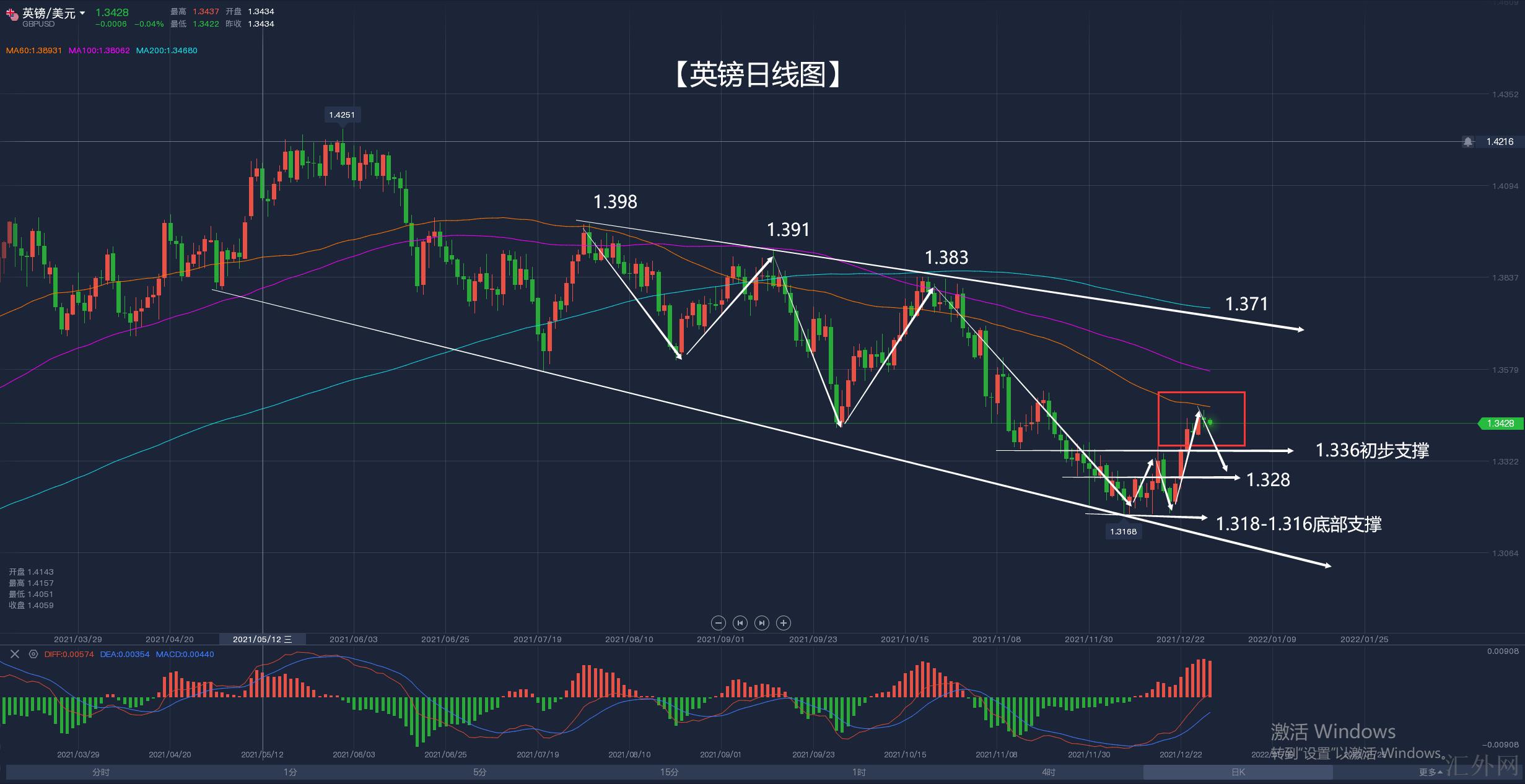
Task: Open MACD indicator settings gear icon
Action: pyautogui.click(x=33, y=654)
